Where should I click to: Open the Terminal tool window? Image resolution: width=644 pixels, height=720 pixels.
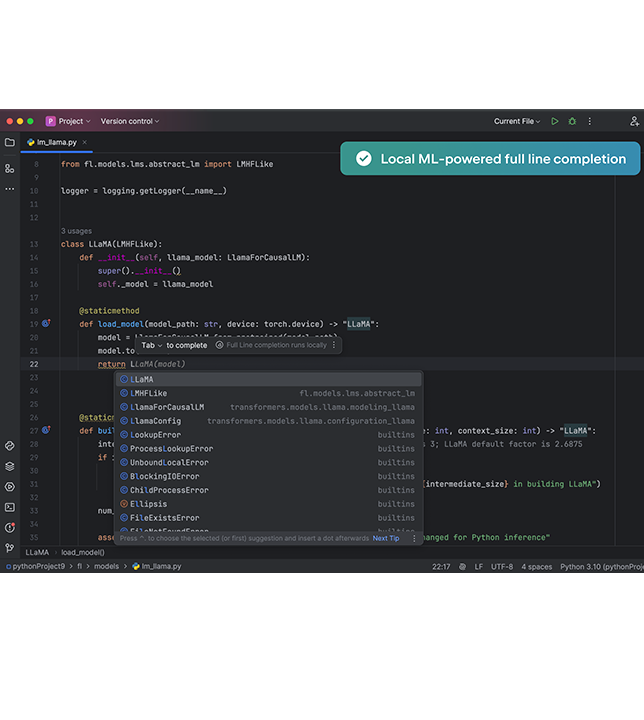coord(10,507)
